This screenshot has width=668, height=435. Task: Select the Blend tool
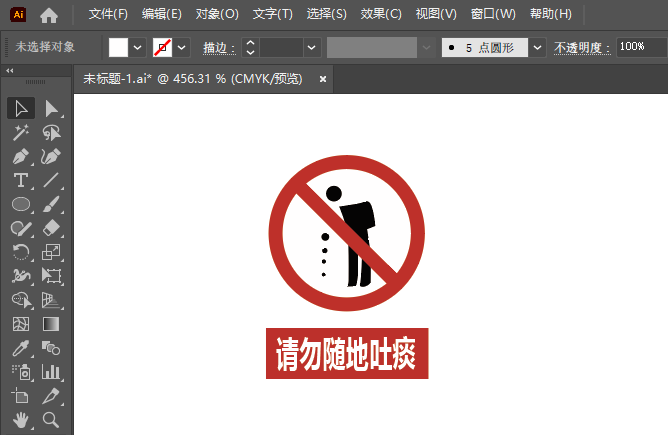(x=52, y=348)
